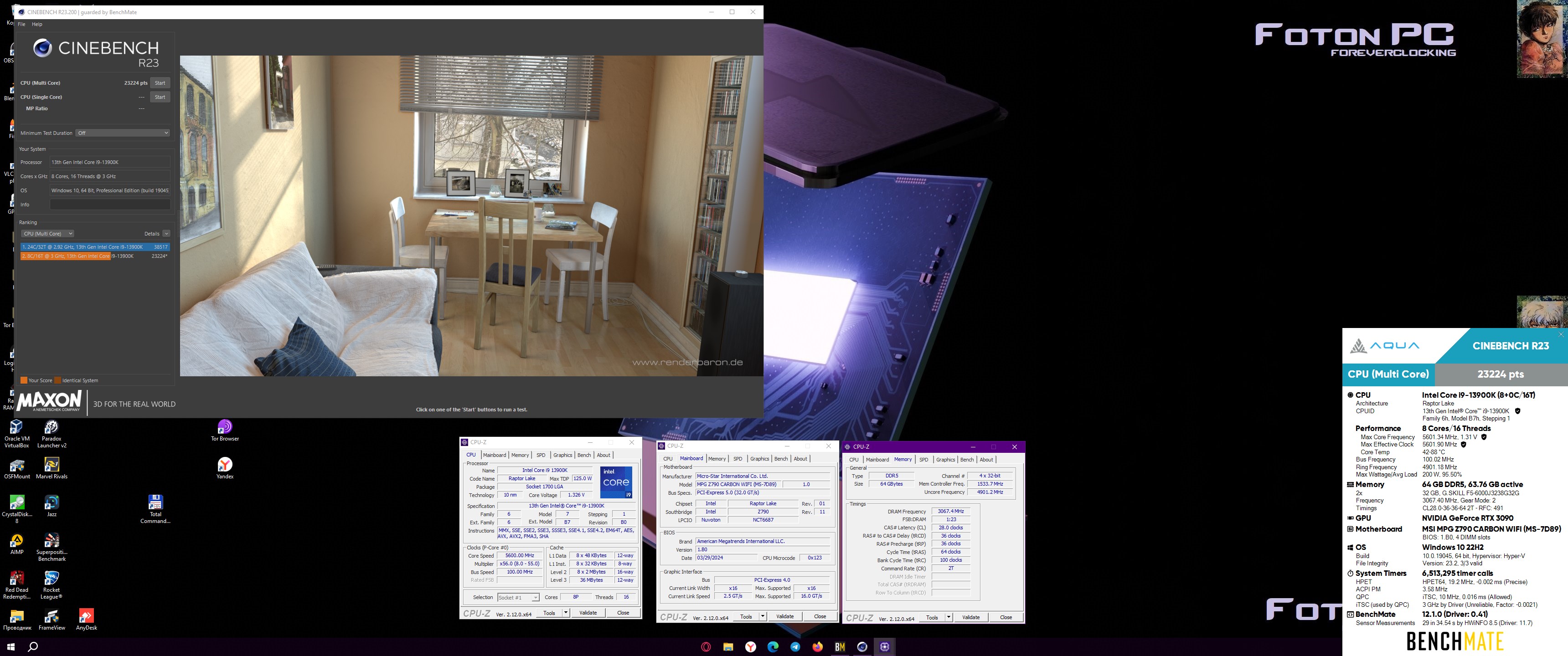Open the Yandex desktop shortcut
The height and width of the screenshot is (656, 1568).
[x=225, y=468]
